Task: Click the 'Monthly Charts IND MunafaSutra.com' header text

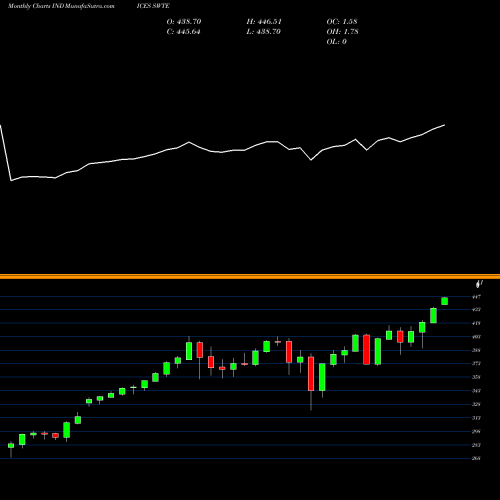Action: [61, 6]
